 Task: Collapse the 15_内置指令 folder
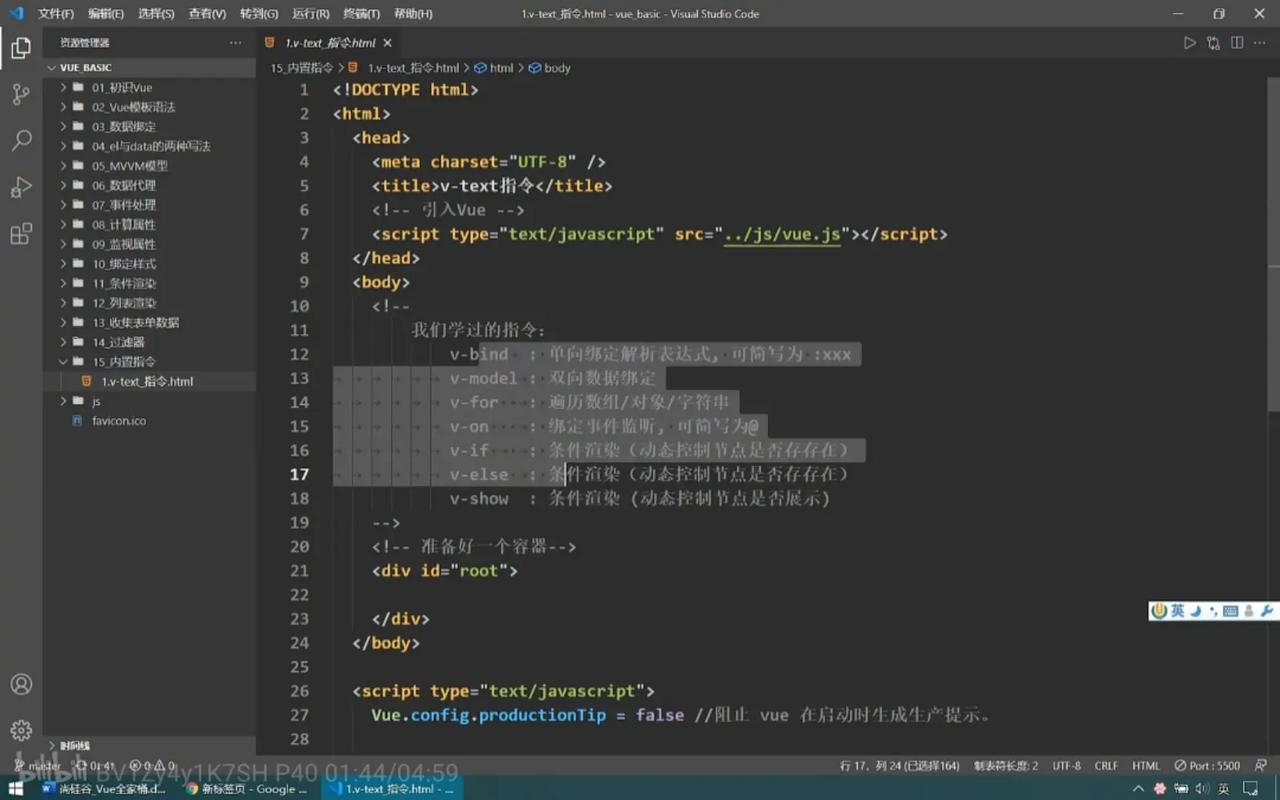(x=150, y=362)
